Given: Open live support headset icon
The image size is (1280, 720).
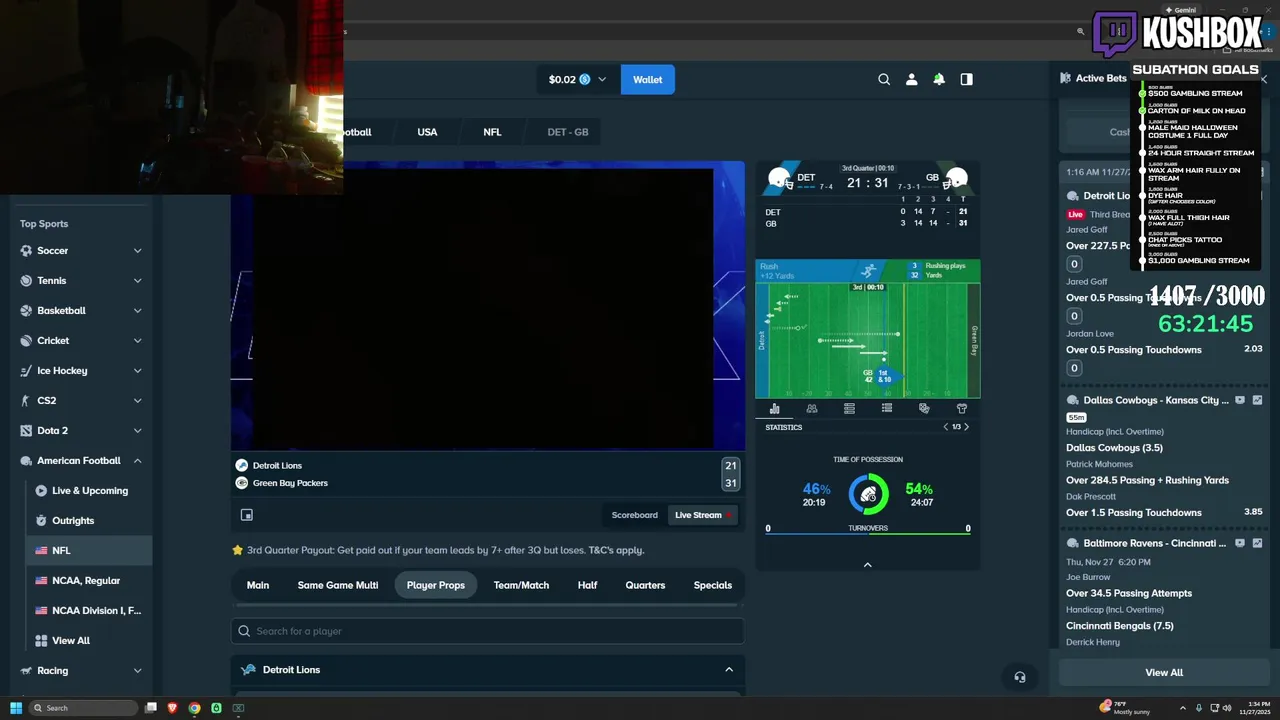Looking at the screenshot, I should (1020, 677).
